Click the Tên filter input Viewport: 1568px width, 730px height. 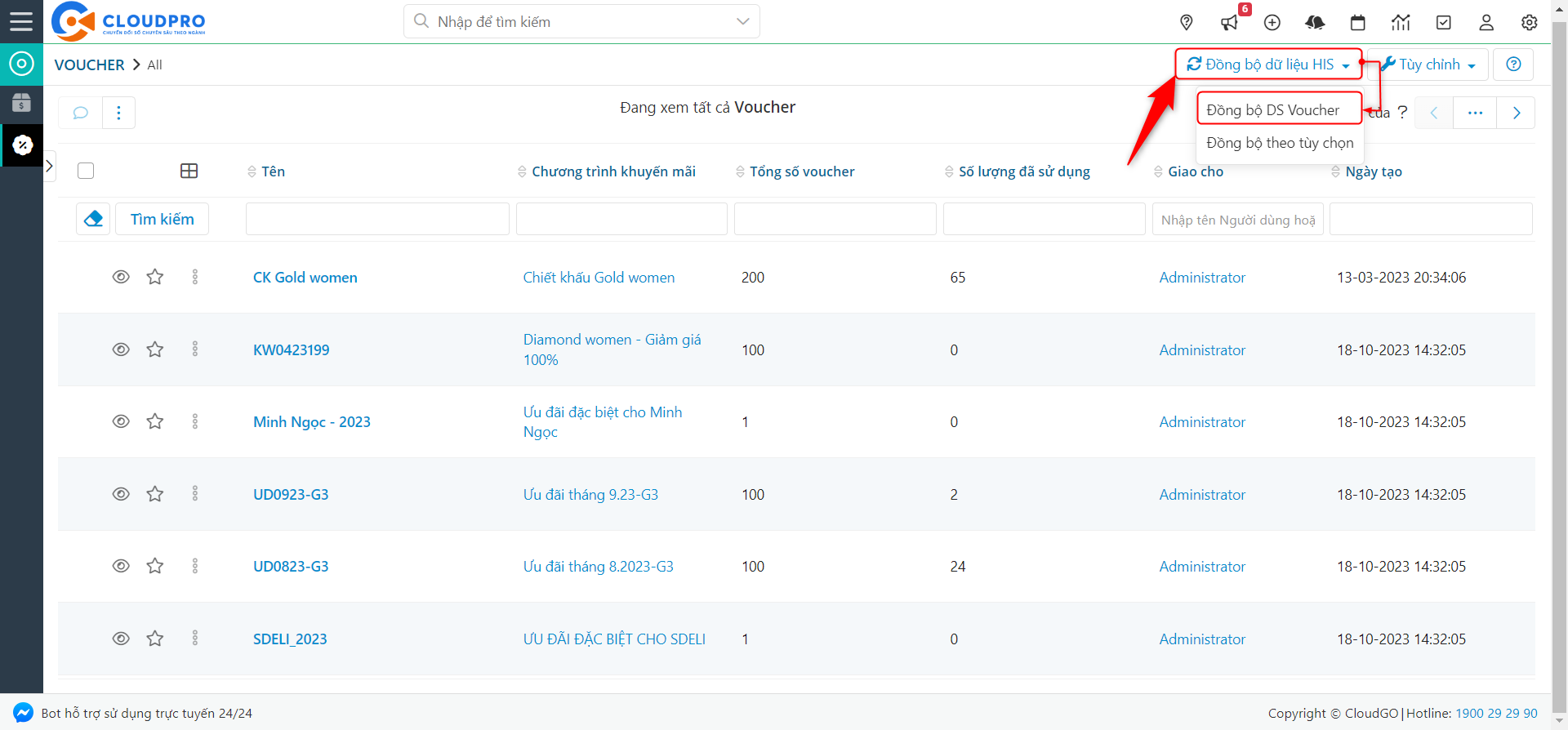click(x=377, y=219)
